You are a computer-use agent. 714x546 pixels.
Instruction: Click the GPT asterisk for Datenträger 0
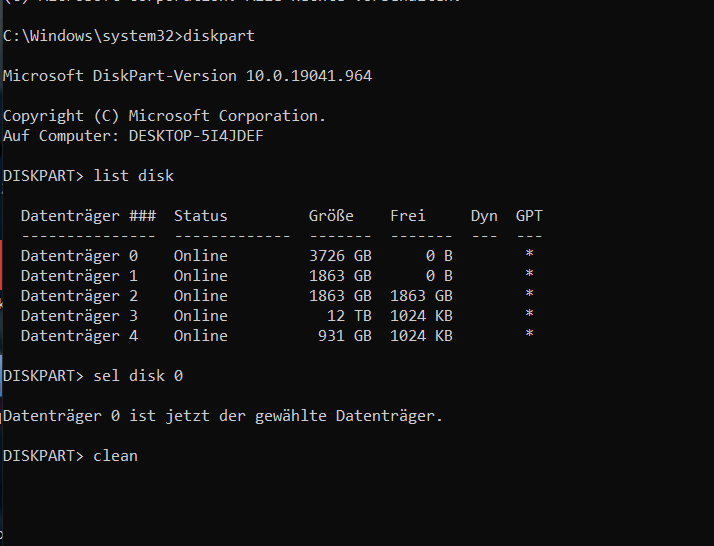pos(529,256)
